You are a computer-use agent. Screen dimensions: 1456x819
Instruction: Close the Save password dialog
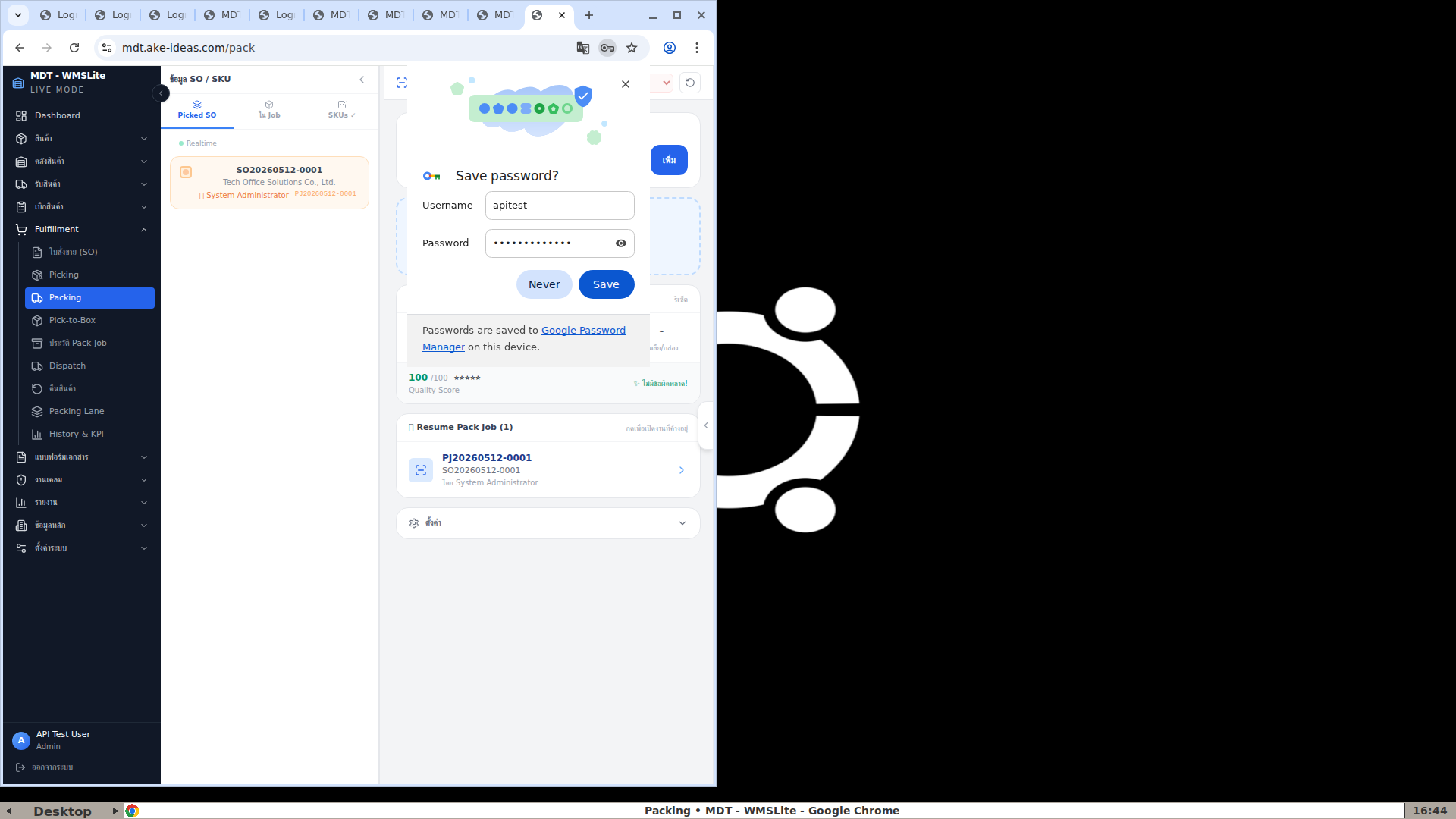[x=626, y=84]
